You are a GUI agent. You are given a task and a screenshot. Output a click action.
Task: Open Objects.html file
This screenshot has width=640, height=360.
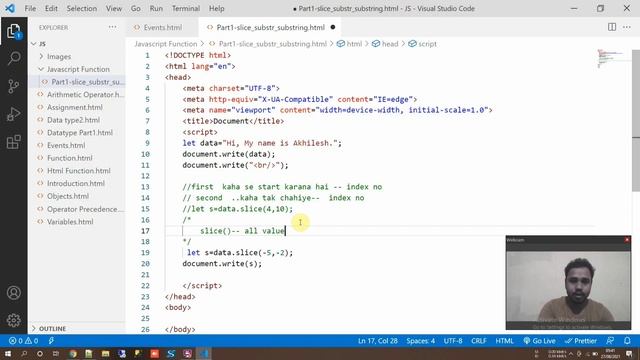point(68,196)
